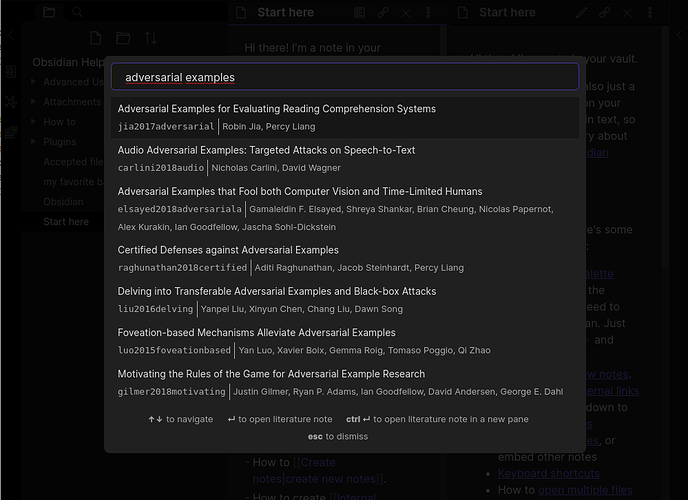688x500 pixels.
Task: Click link icon in second Start here pane
Action: point(605,12)
